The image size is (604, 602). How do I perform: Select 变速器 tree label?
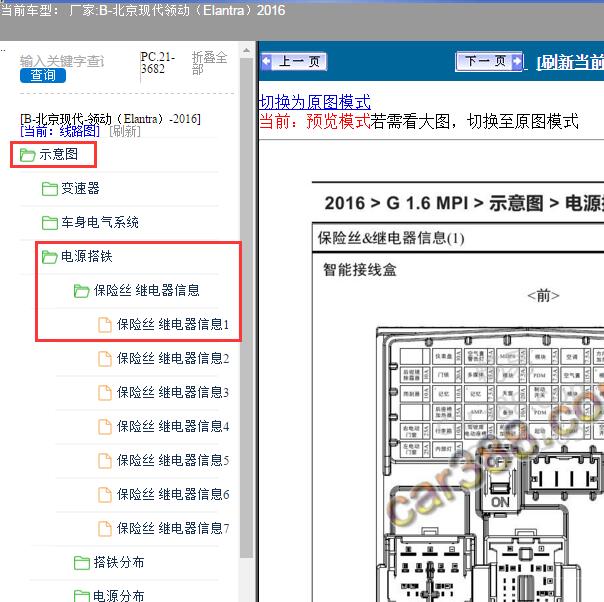(80, 188)
